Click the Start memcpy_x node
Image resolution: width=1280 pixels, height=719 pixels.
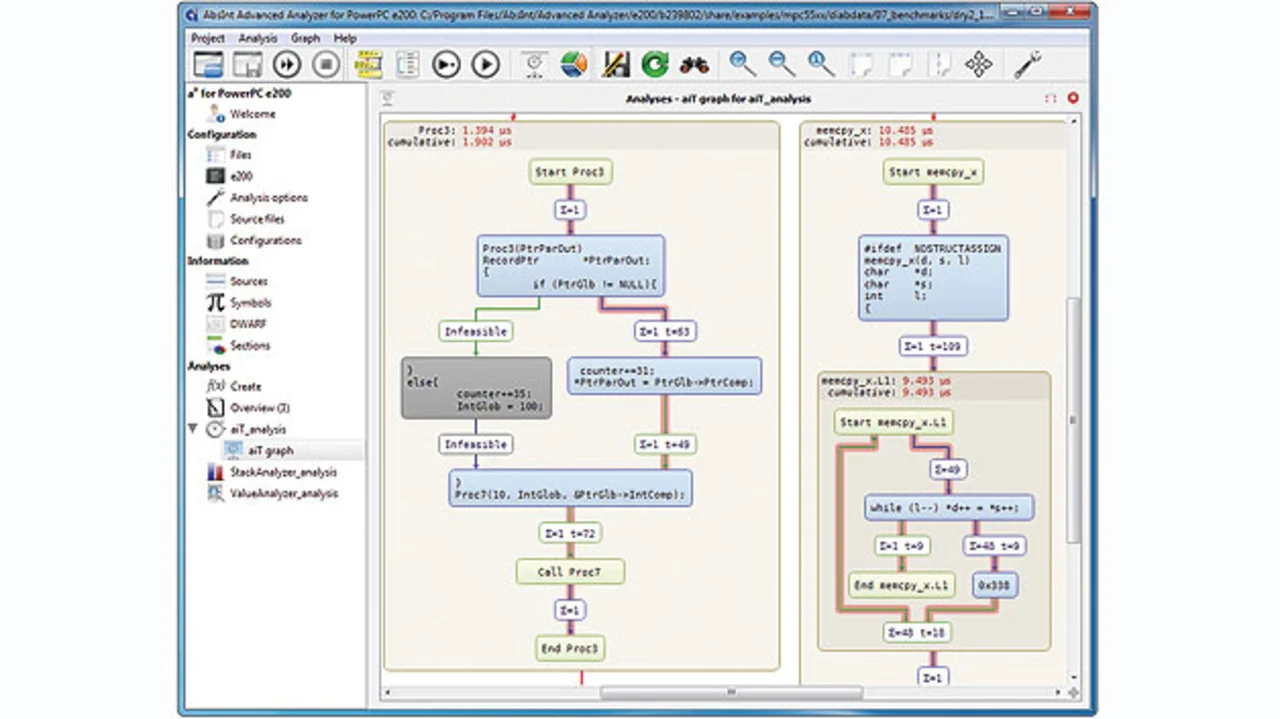(x=932, y=172)
